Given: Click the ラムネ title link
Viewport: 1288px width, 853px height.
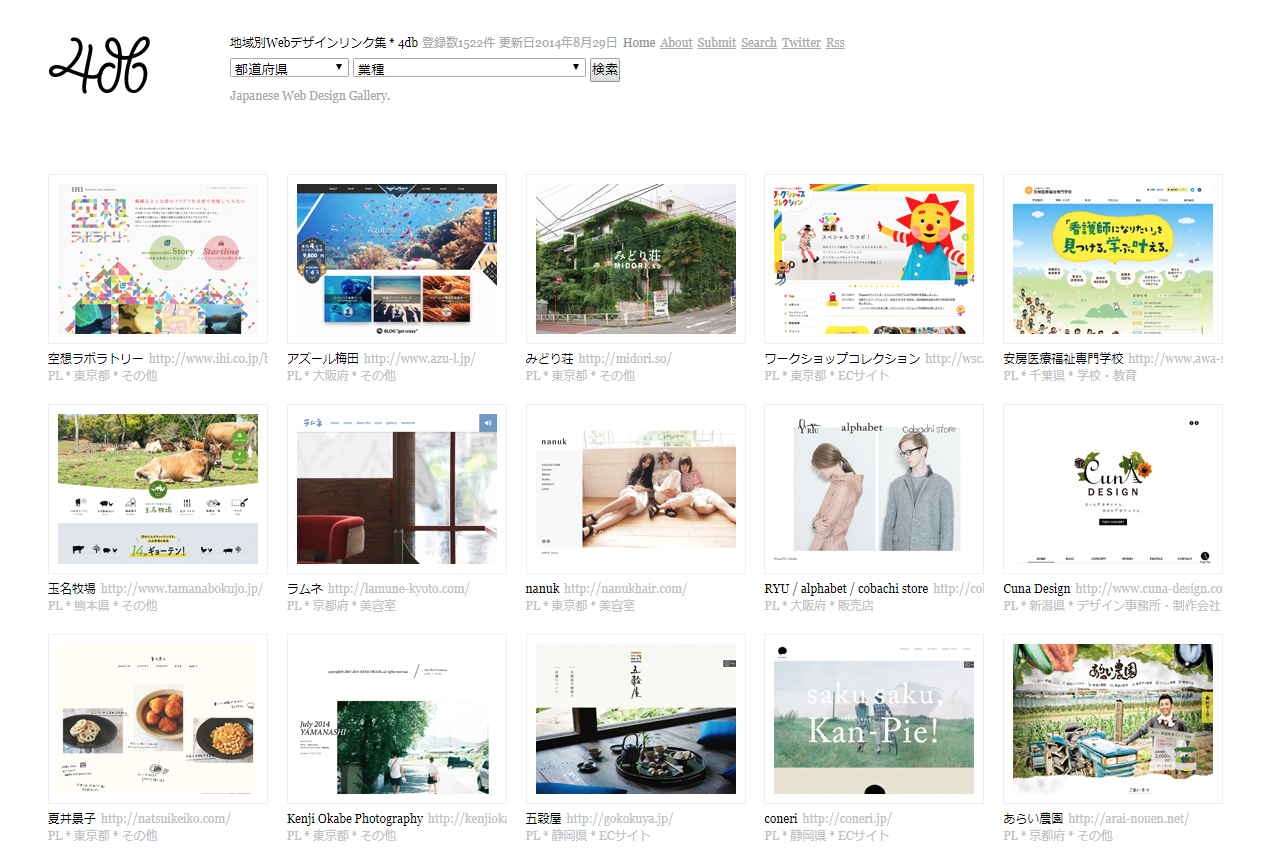Looking at the screenshot, I should pyautogui.click(x=305, y=589).
